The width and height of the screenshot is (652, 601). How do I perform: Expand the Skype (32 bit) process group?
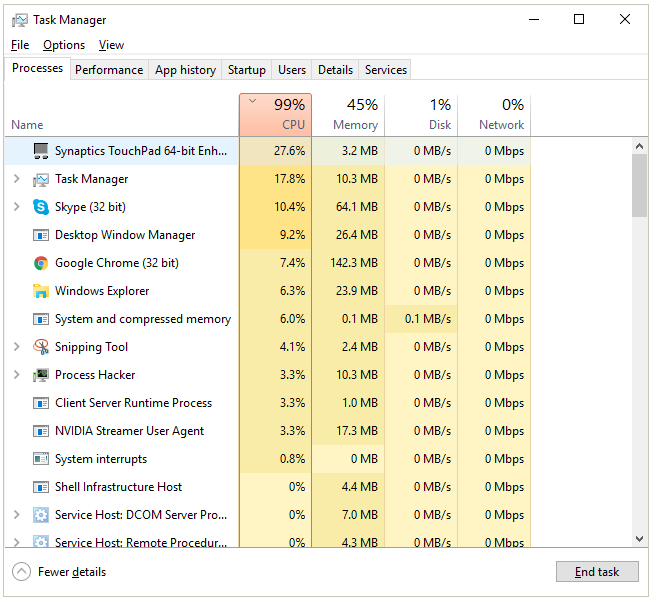point(17,207)
